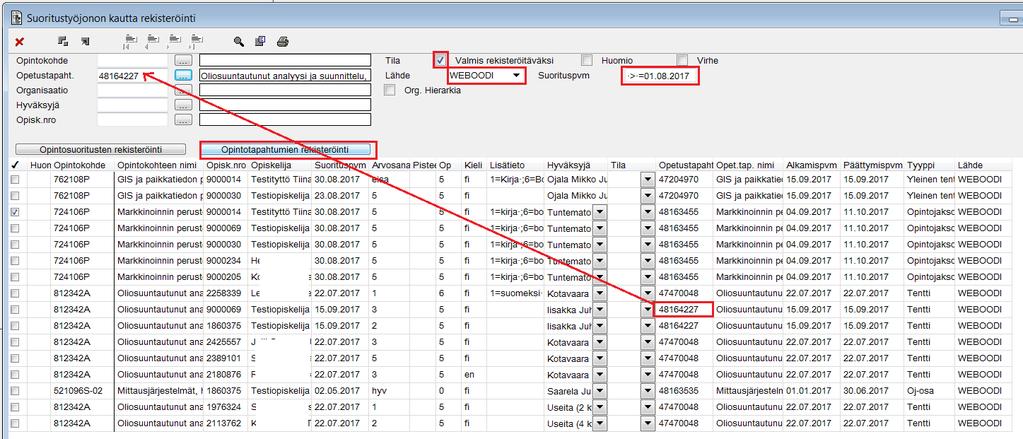This screenshot has height=439, width=1023.
Task: Open Tila dropdown for student 2180876 row
Action: 647,374
